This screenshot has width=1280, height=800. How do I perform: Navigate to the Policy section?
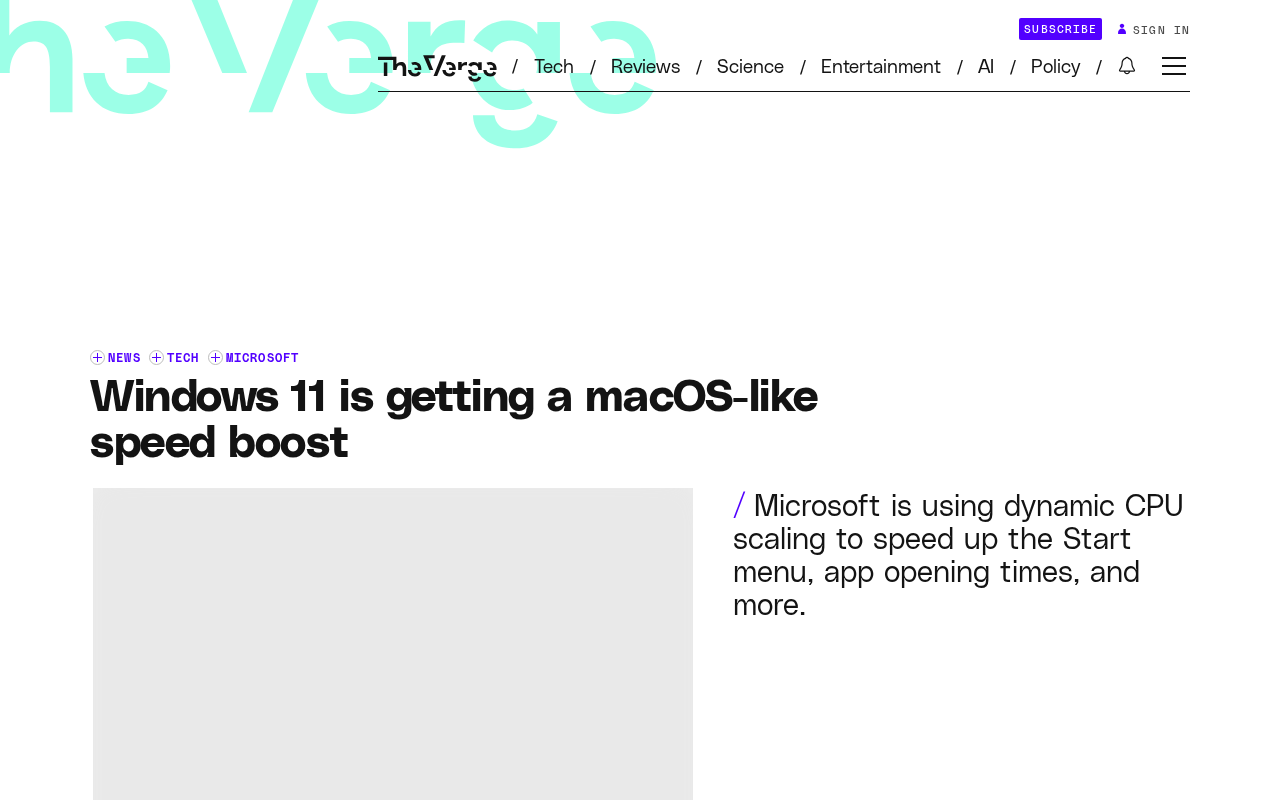(1055, 67)
